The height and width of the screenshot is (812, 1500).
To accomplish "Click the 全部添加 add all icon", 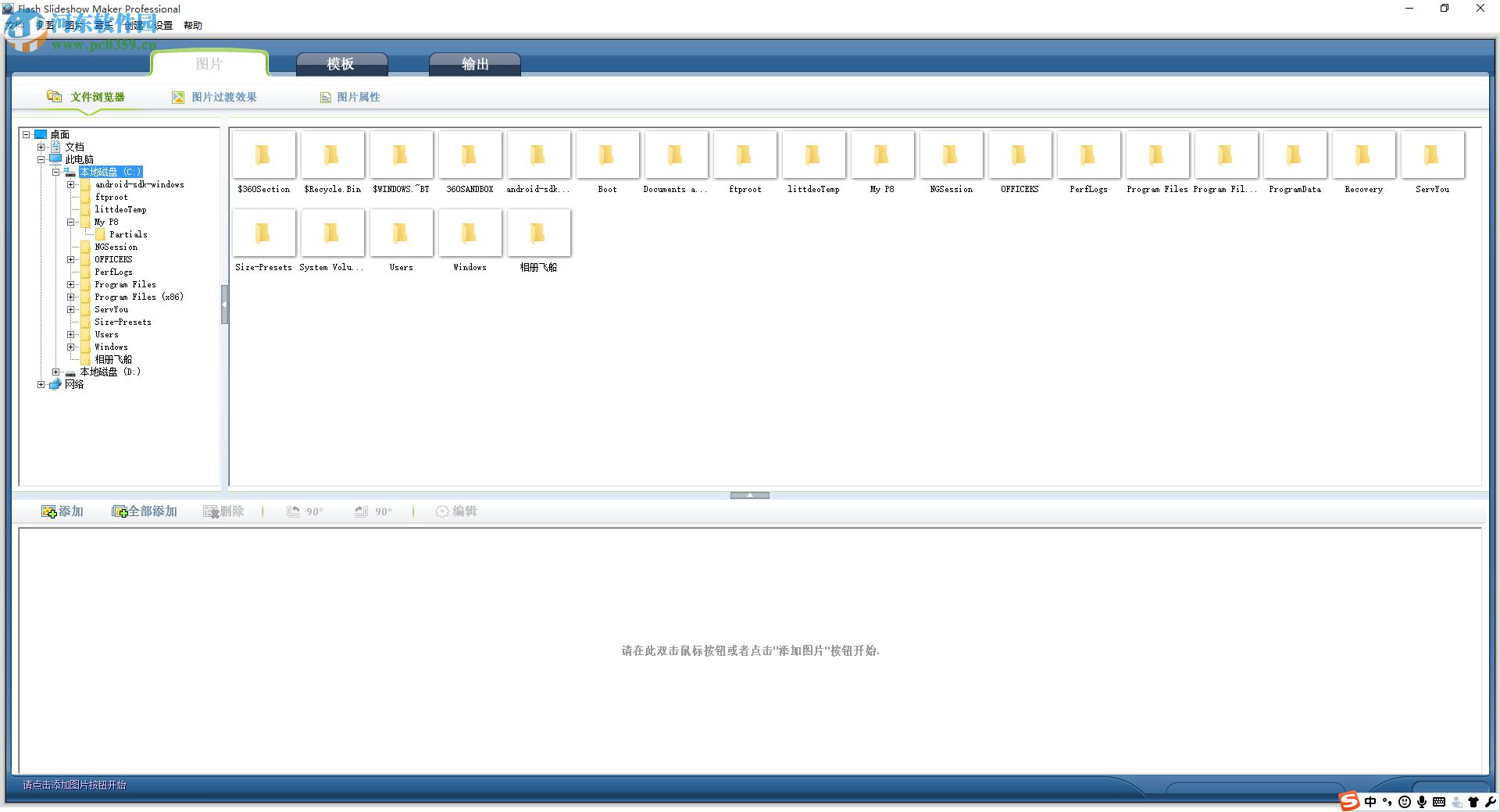I will point(120,511).
